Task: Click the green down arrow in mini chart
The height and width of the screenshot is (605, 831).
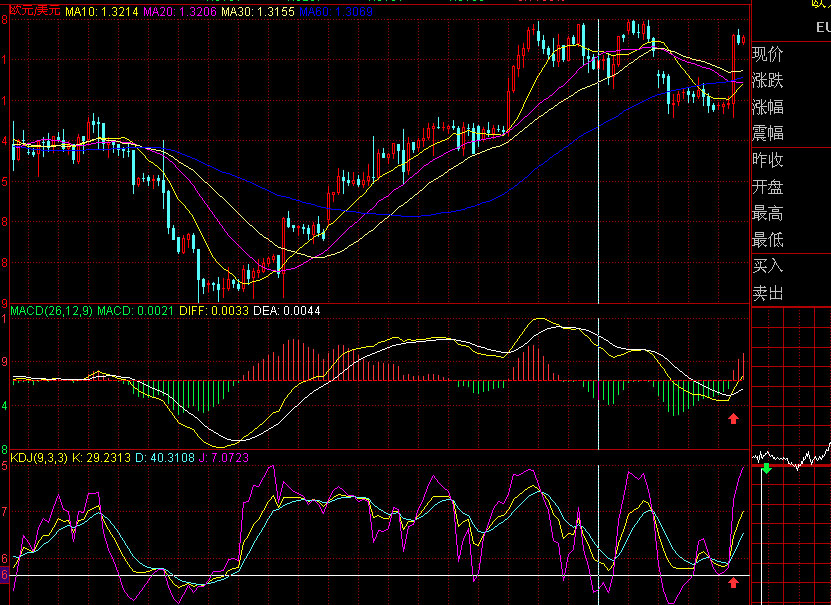Action: tap(767, 469)
